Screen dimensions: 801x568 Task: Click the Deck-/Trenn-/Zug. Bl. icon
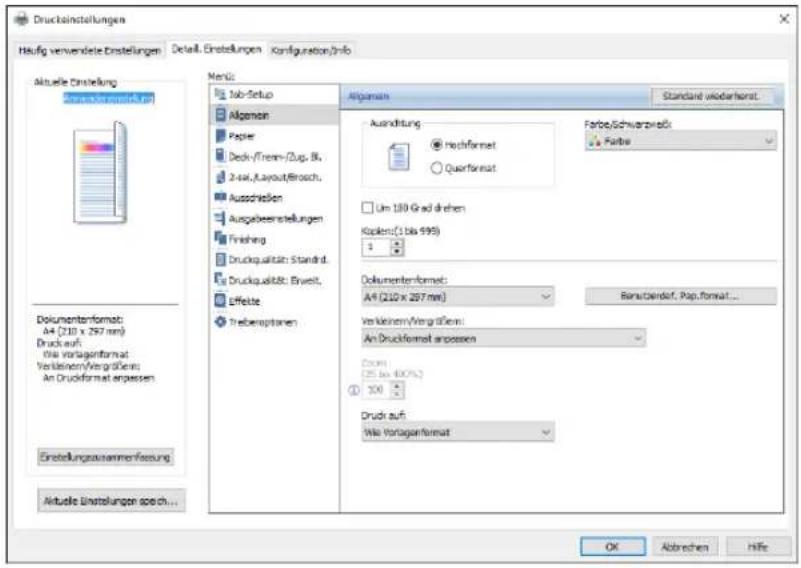coord(220,156)
